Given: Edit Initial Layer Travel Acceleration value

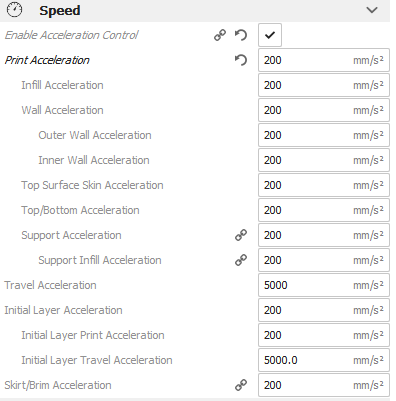Looking at the screenshot, I should (x=324, y=360).
